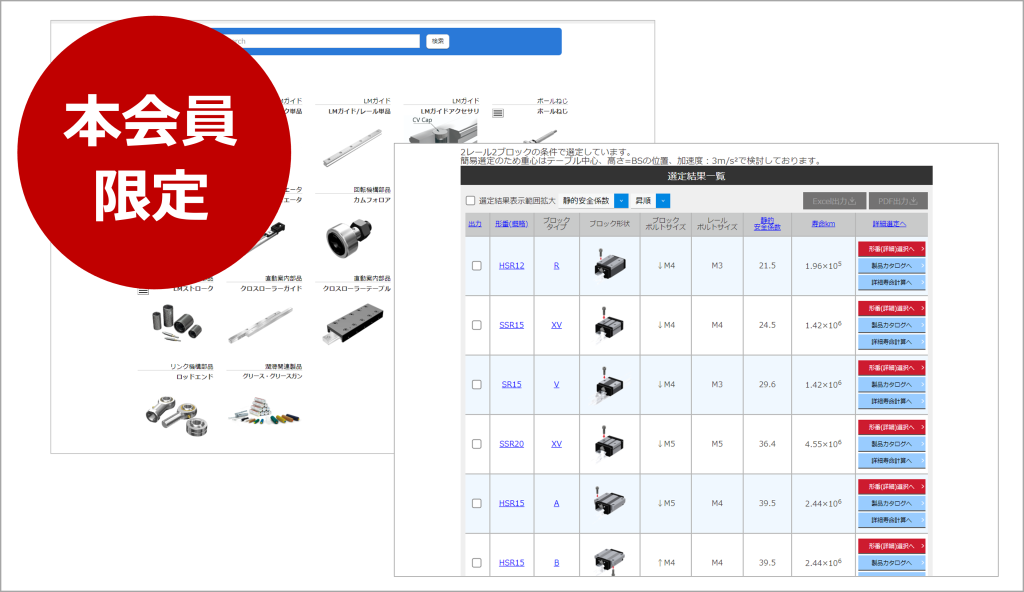1024x592 pixels.
Task: Click the 検索 search button
Action: [x=438, y=41]
